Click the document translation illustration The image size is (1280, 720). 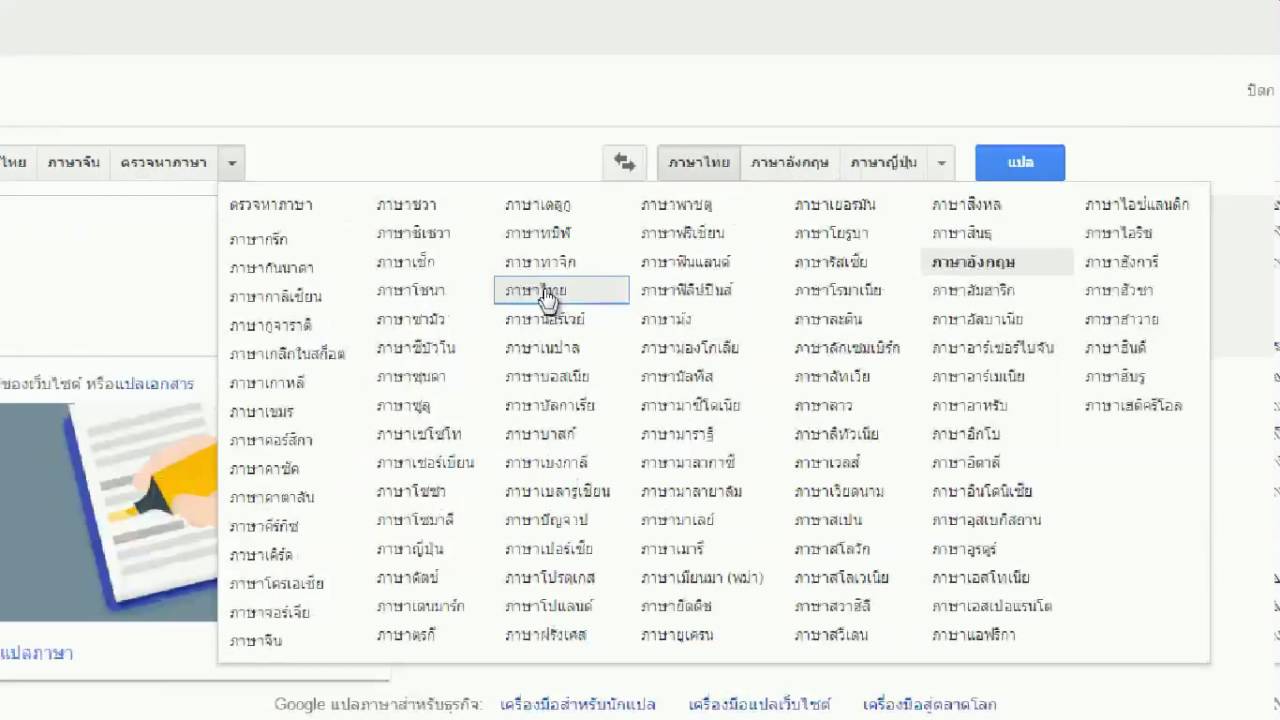tap(110, 510)
